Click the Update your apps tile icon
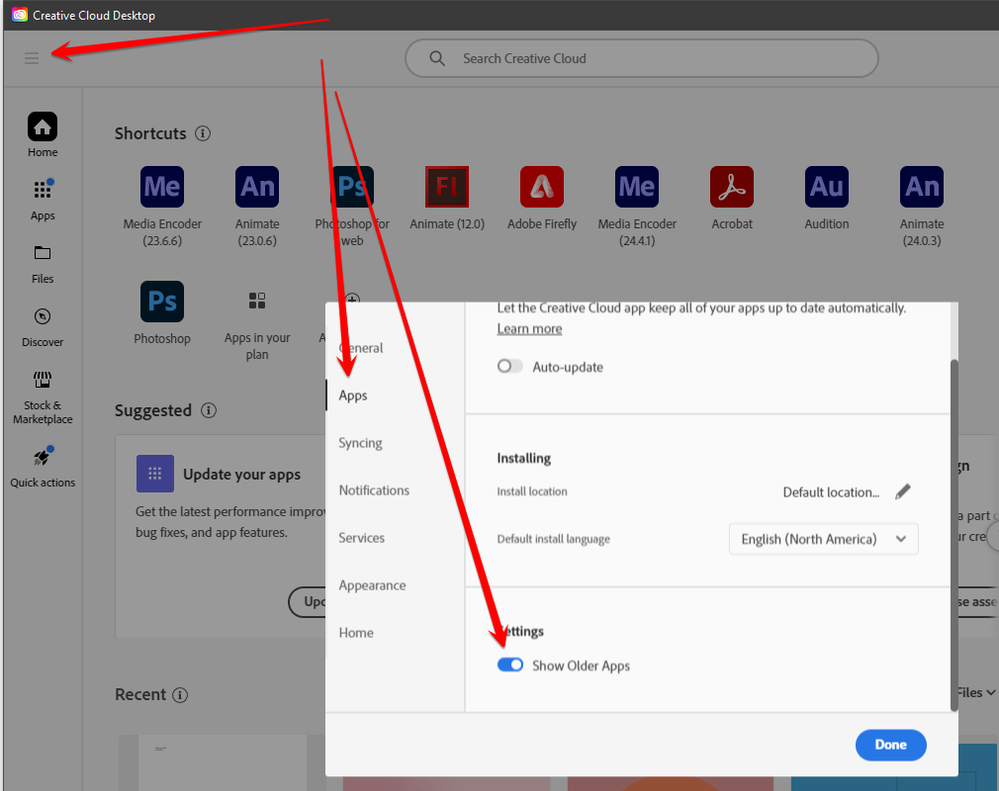The width and height of the screenshot is (999, 791). click(155, 473)
